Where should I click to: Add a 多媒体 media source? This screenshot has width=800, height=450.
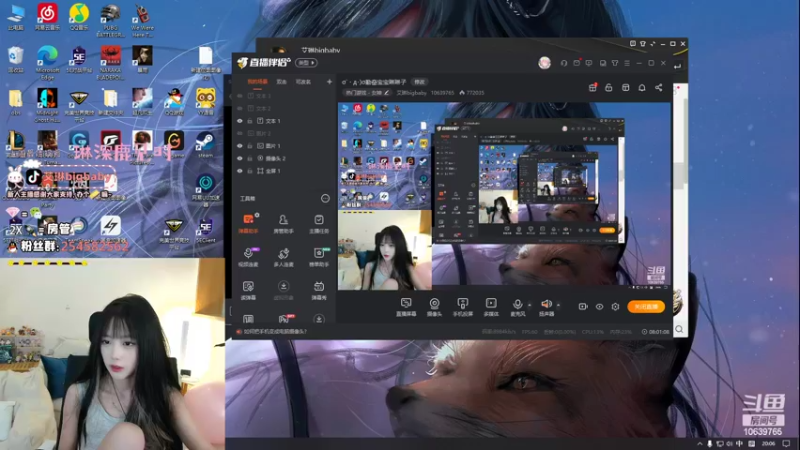pyautogui.click(x=491, y=307)
